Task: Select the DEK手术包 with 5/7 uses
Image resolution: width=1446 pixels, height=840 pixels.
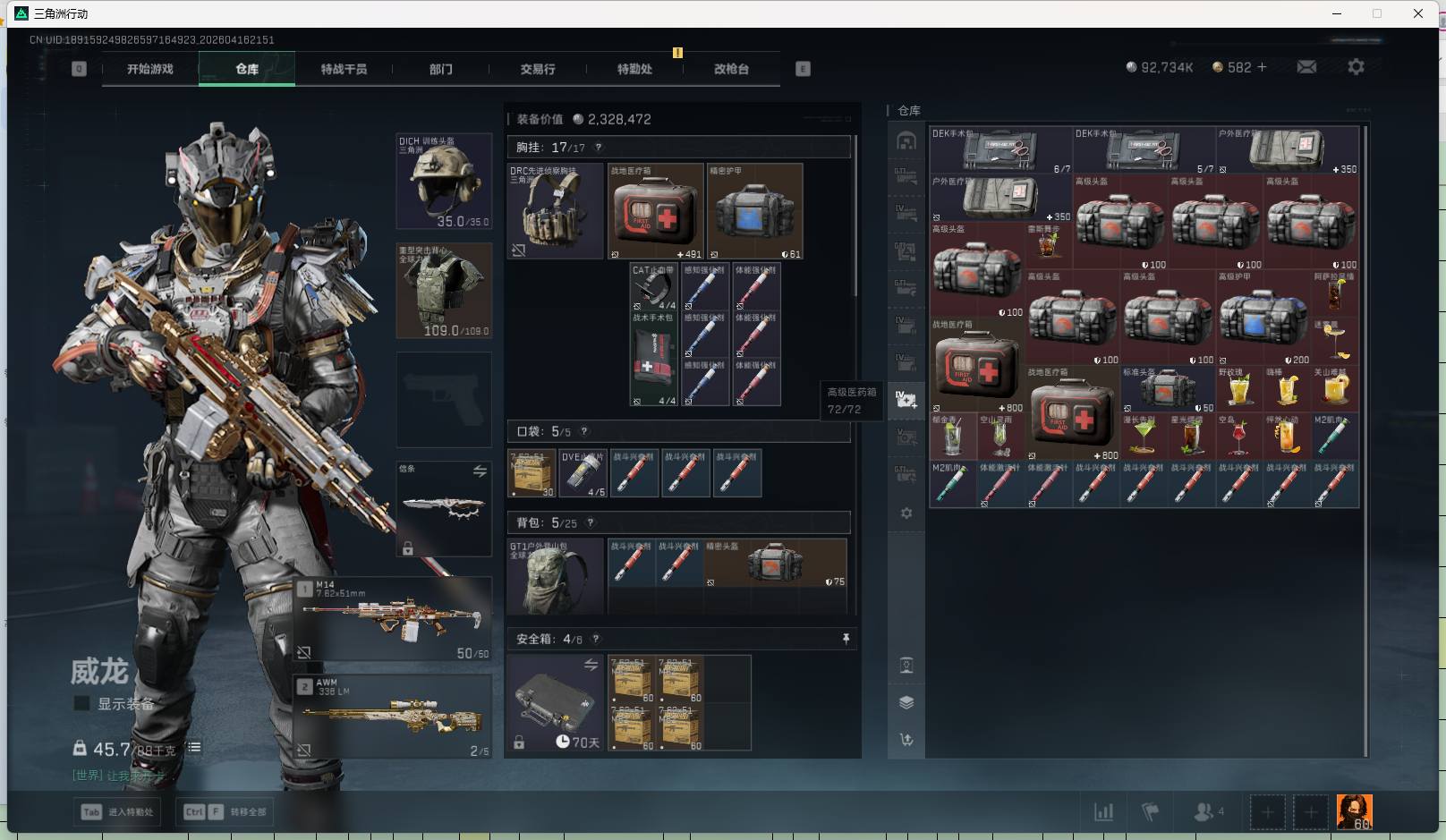Action: (1144, 149)
